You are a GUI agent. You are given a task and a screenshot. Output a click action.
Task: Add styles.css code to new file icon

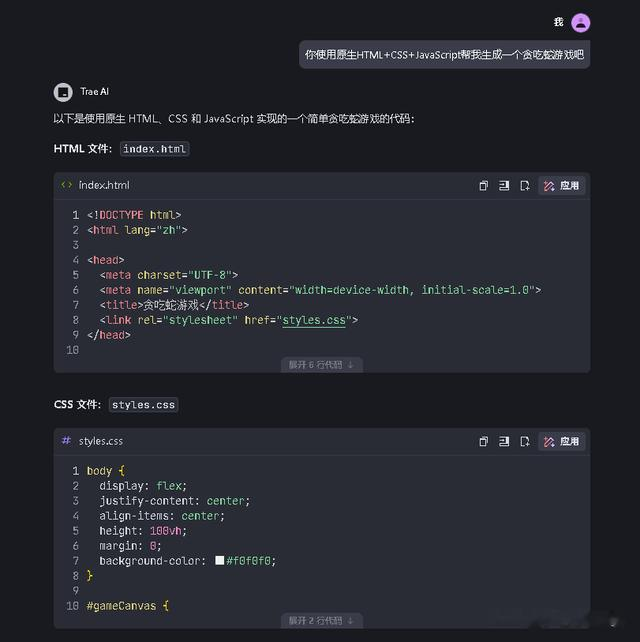coord(525,441)
